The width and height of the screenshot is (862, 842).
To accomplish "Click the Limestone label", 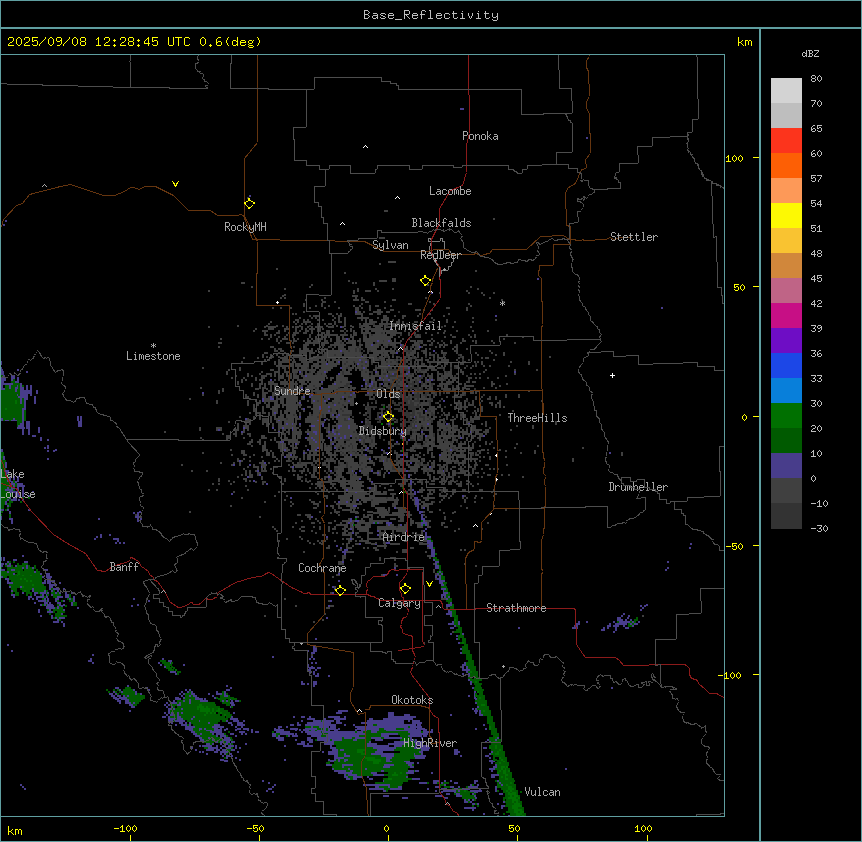I will coord(153,356).
